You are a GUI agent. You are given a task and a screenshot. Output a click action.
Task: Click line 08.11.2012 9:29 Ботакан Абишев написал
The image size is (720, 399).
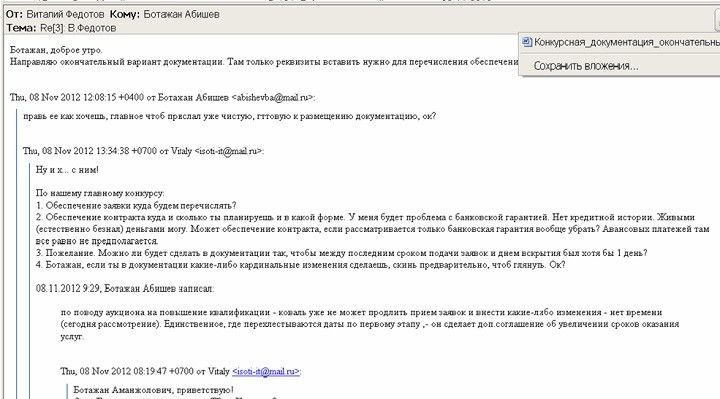(x=125, y=289)
